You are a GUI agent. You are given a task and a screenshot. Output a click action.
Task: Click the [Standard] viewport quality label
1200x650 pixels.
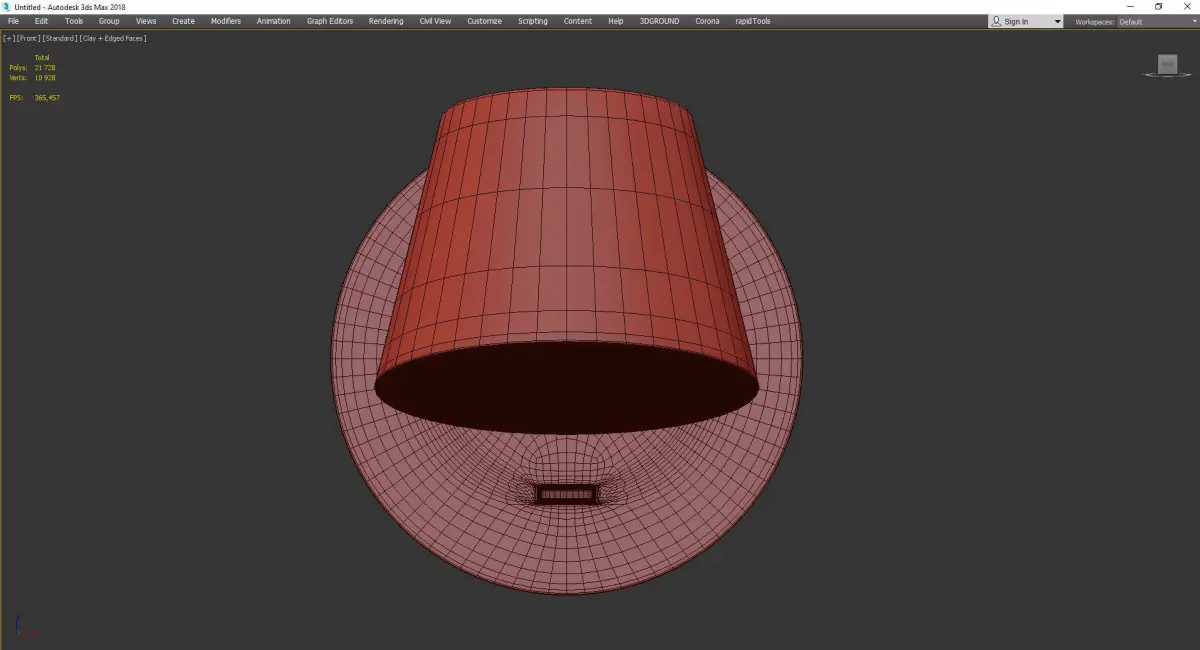click(x=58, y=38)
